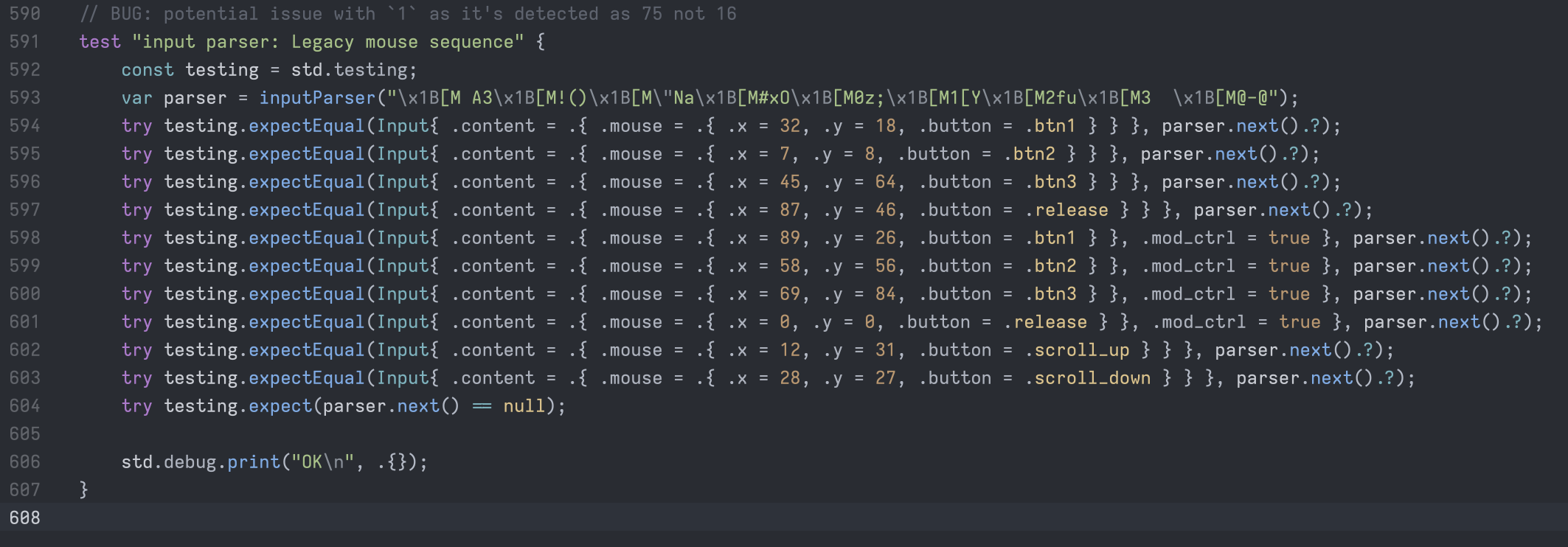Click the x value 89 on line 598
This screenshot has height=547, width=1568.
pyautogui.click(x=790, y=238)
